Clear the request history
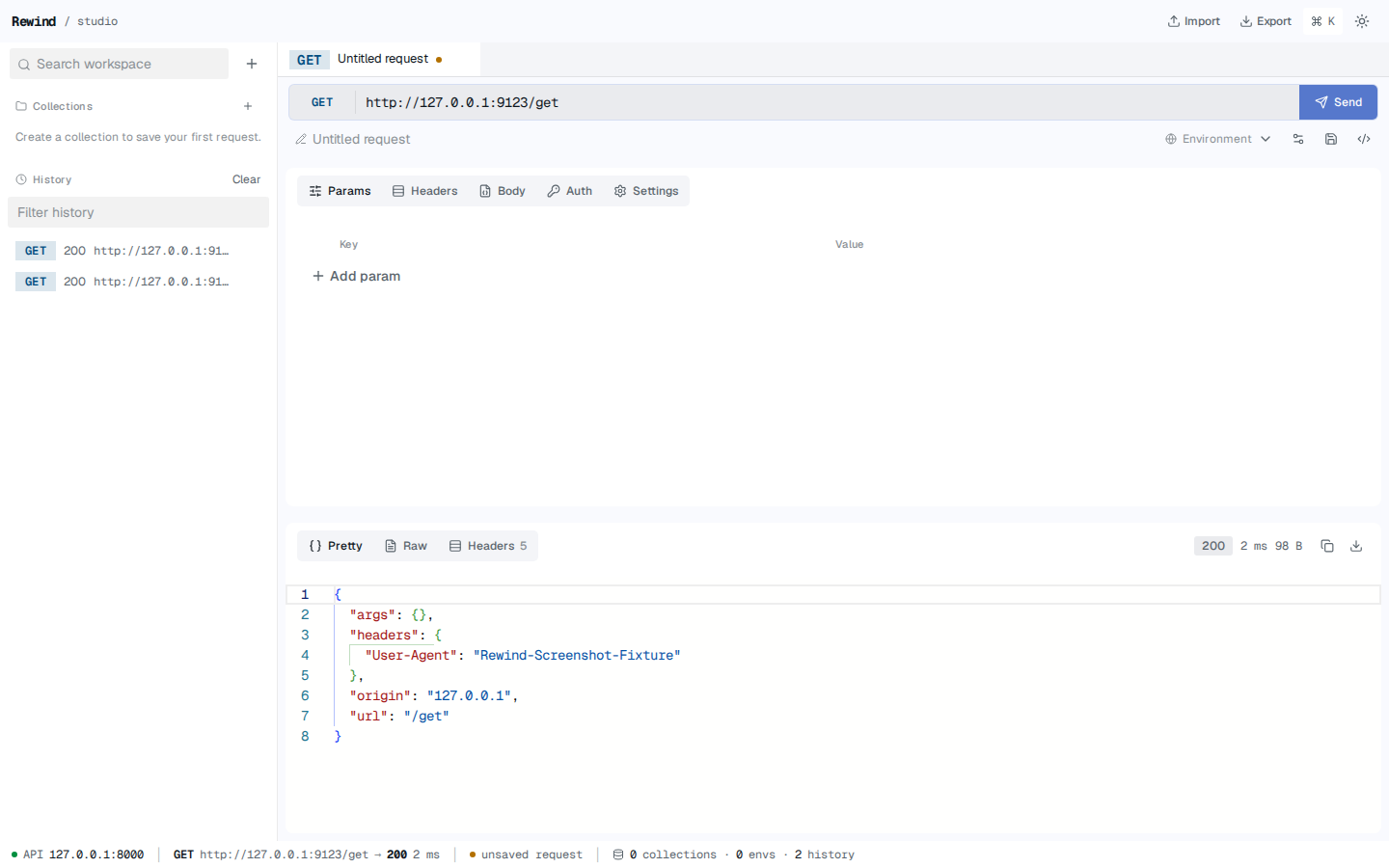 (x=246, y=179)
